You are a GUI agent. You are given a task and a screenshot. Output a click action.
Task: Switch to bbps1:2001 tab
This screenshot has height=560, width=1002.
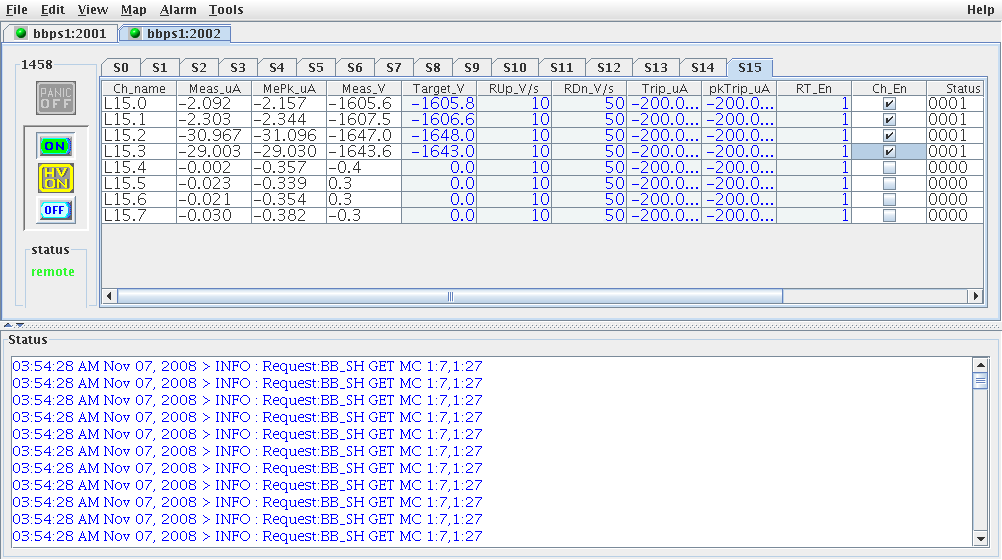click(x=61, y=33)
